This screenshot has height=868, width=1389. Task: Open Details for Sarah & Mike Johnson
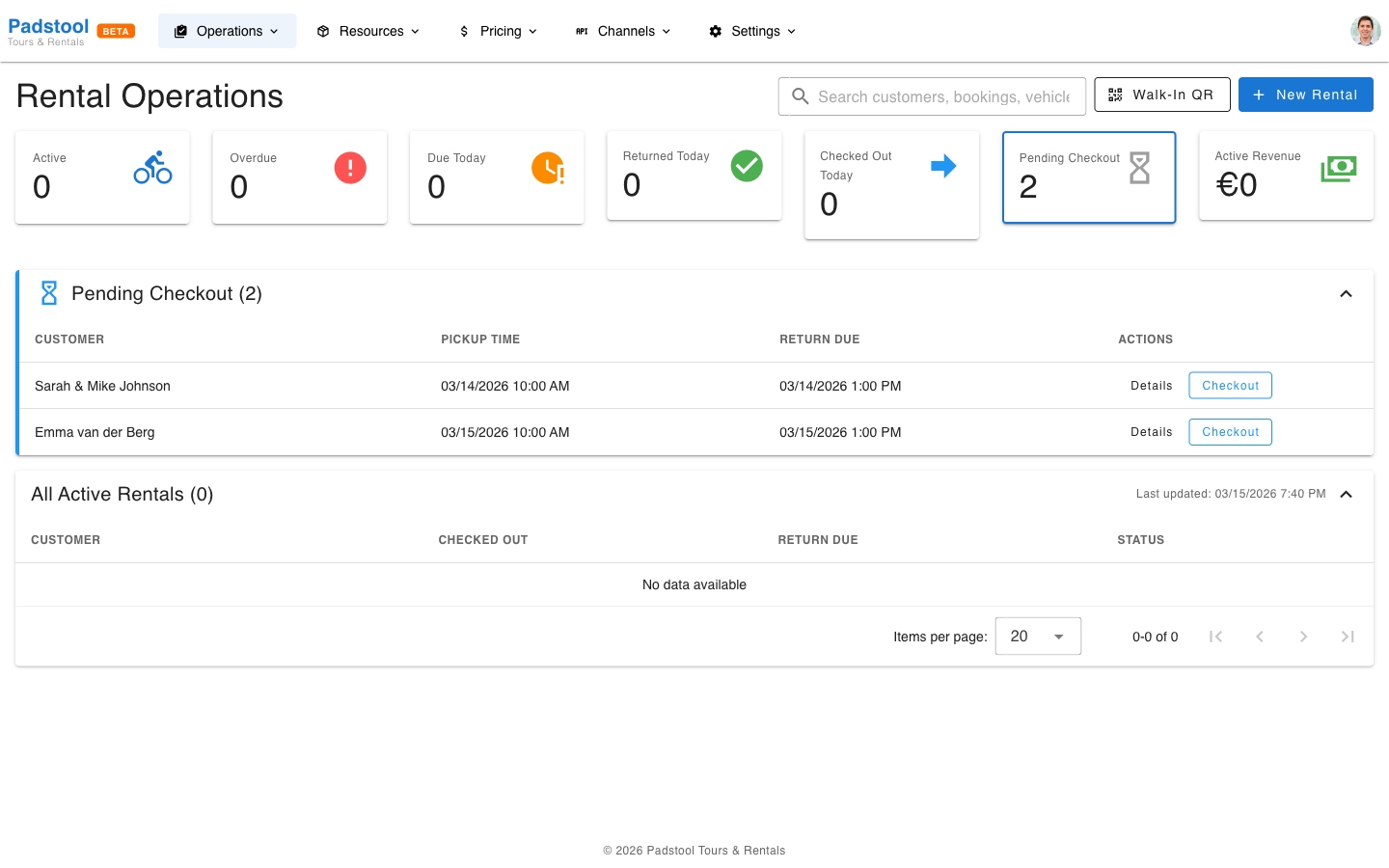1152,386
